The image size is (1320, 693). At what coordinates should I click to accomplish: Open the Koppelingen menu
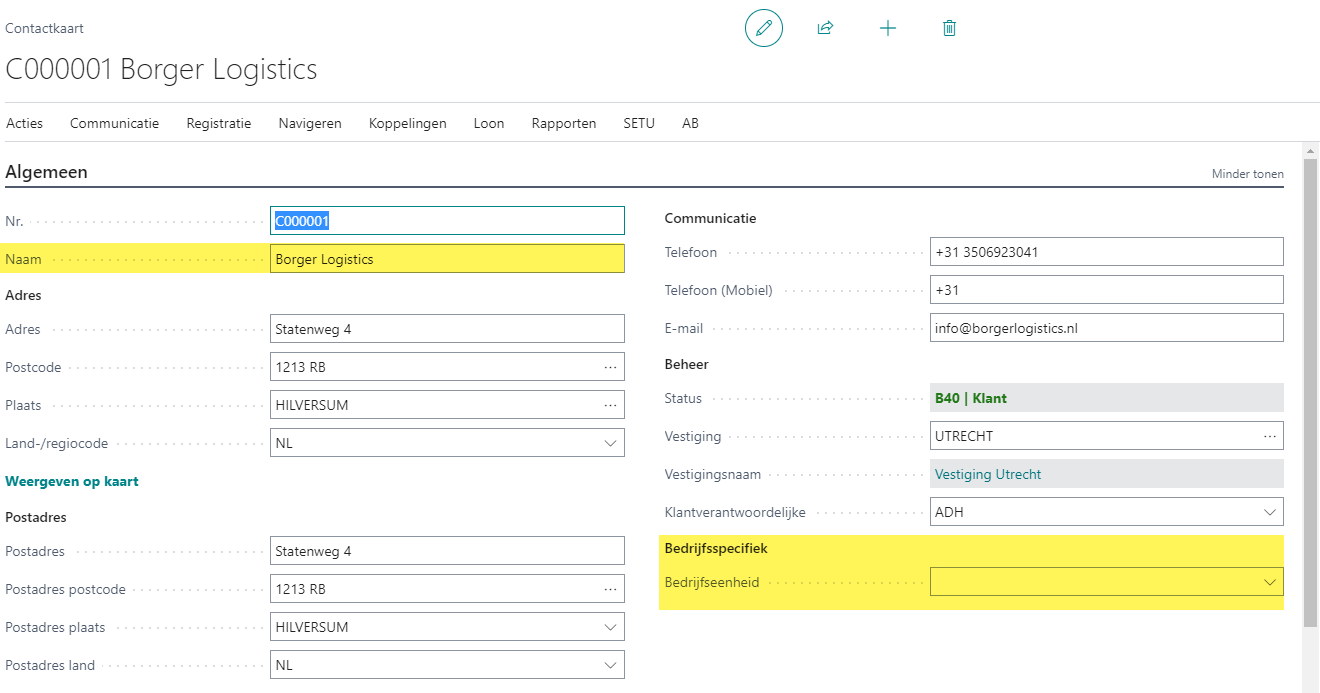407,123
